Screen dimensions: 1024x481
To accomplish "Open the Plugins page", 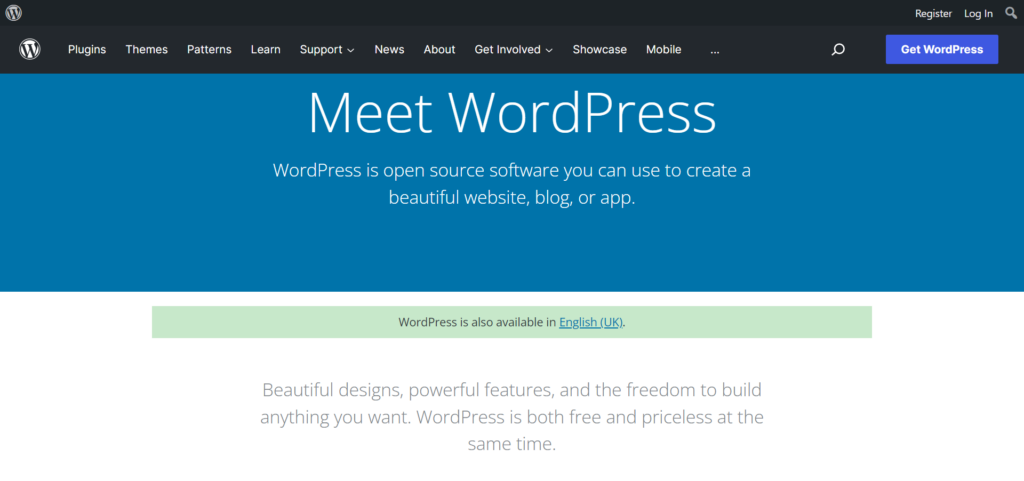I will pos(87,50).
